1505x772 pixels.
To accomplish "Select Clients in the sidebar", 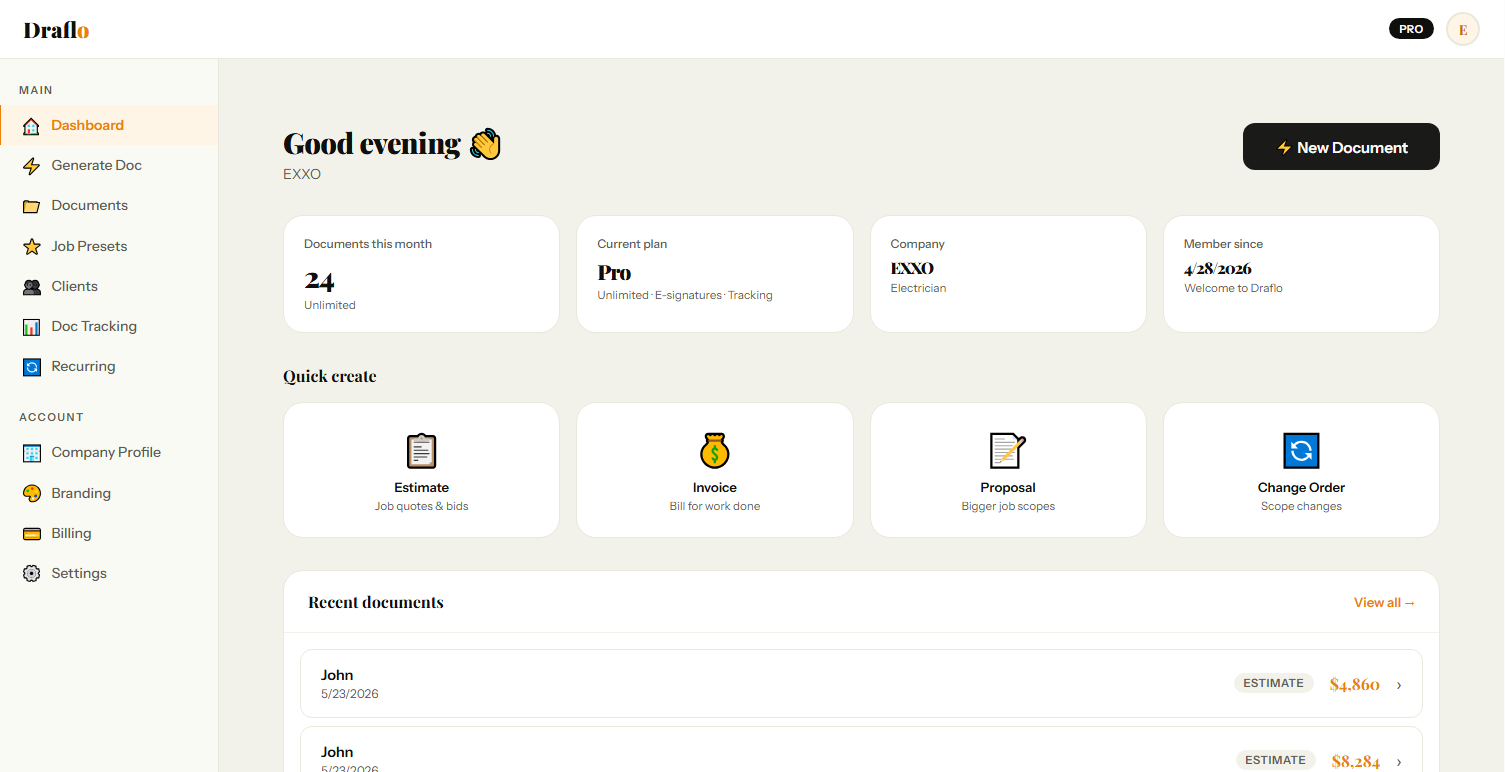I will click(x=108, y=287).
